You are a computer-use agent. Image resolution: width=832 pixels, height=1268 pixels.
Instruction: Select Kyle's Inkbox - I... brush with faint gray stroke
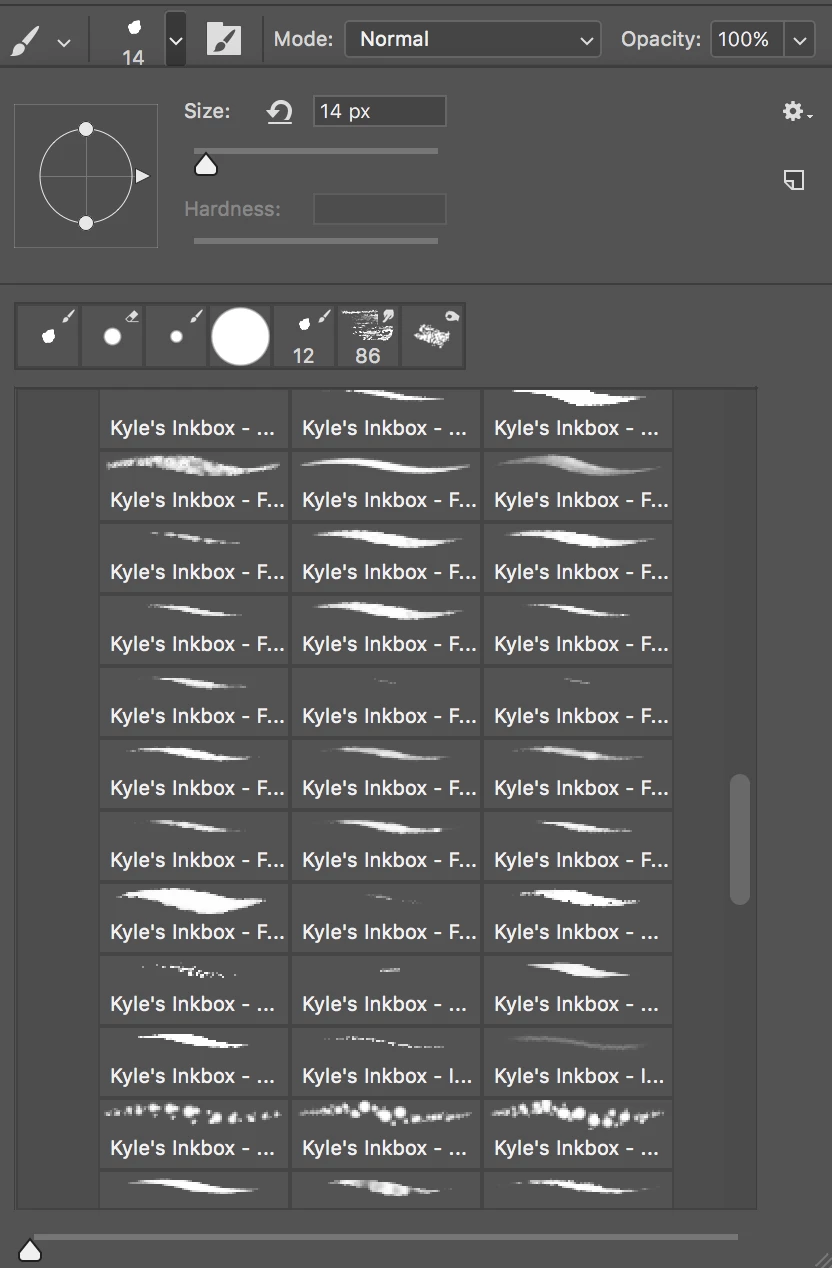578,1062
